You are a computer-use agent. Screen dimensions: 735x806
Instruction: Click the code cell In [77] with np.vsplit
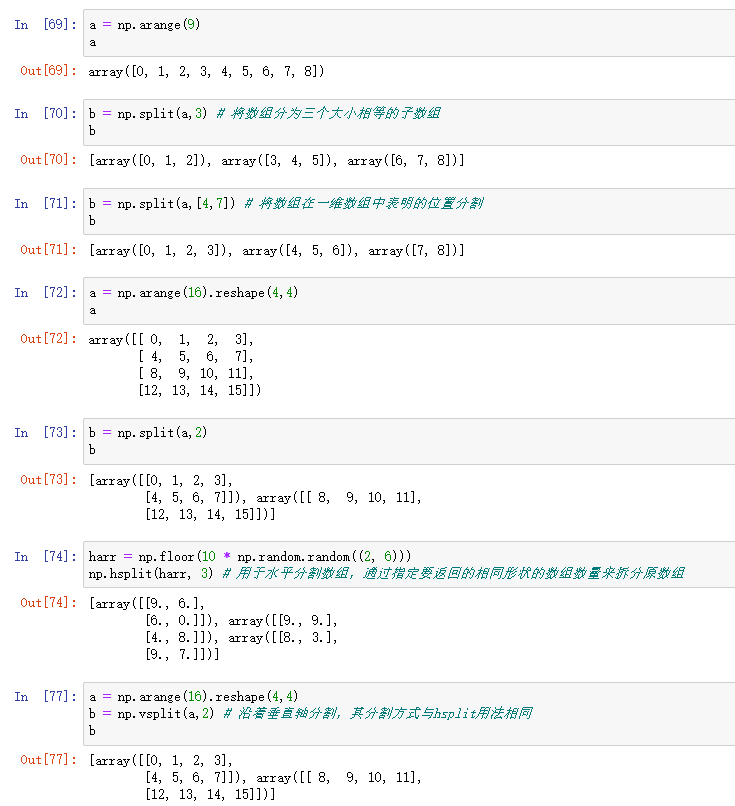point(409,713)
